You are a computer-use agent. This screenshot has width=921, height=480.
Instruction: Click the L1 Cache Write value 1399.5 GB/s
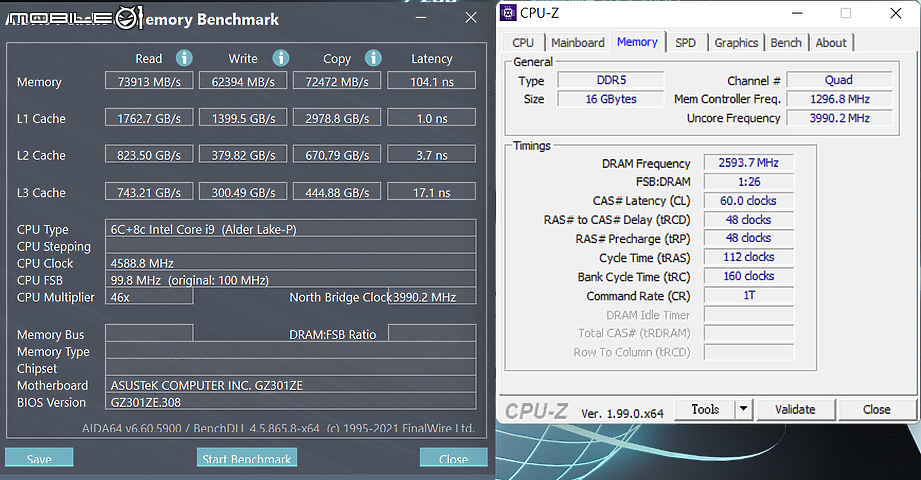243,118
